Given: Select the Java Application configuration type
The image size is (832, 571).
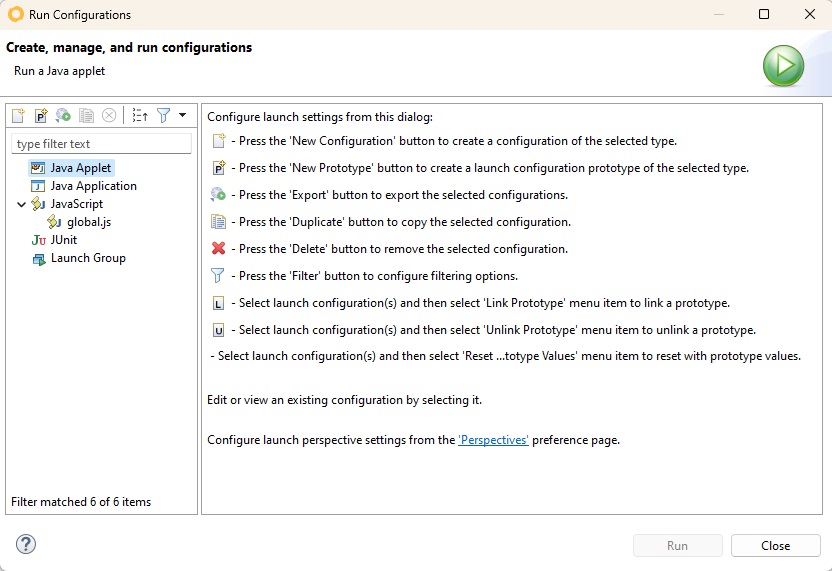Looking at the screenshot, I should [93, 186].
